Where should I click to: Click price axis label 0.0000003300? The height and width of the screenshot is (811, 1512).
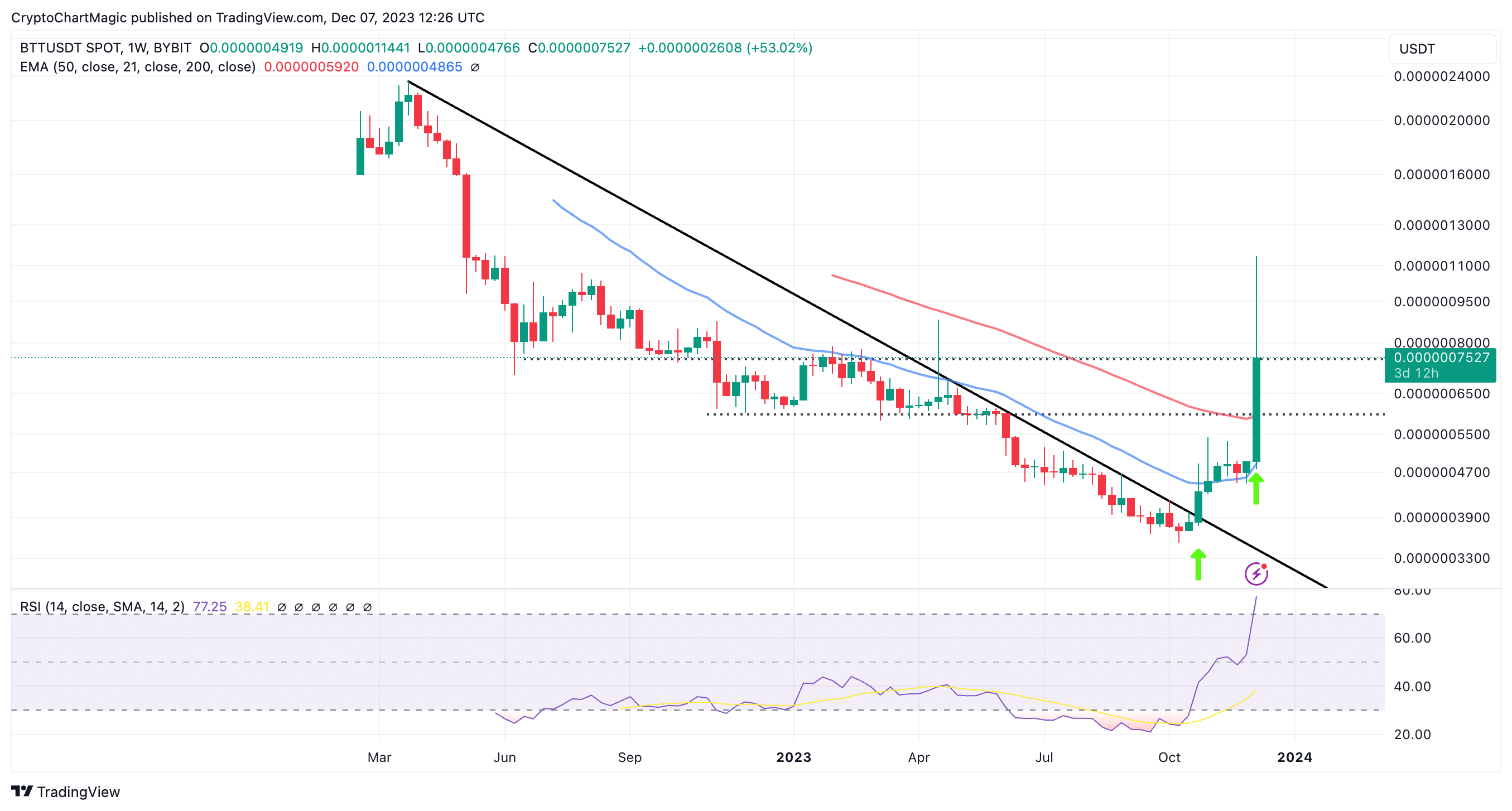pos(1442,558)
